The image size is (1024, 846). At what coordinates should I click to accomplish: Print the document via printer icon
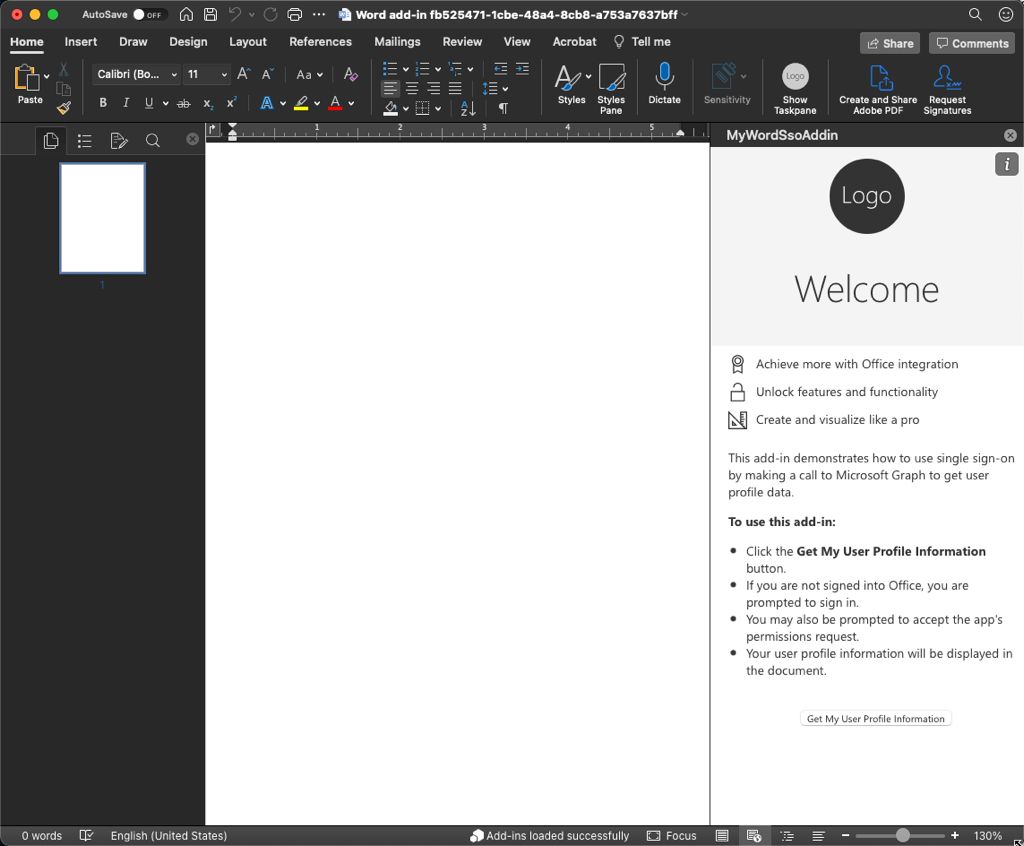[295, 14]
